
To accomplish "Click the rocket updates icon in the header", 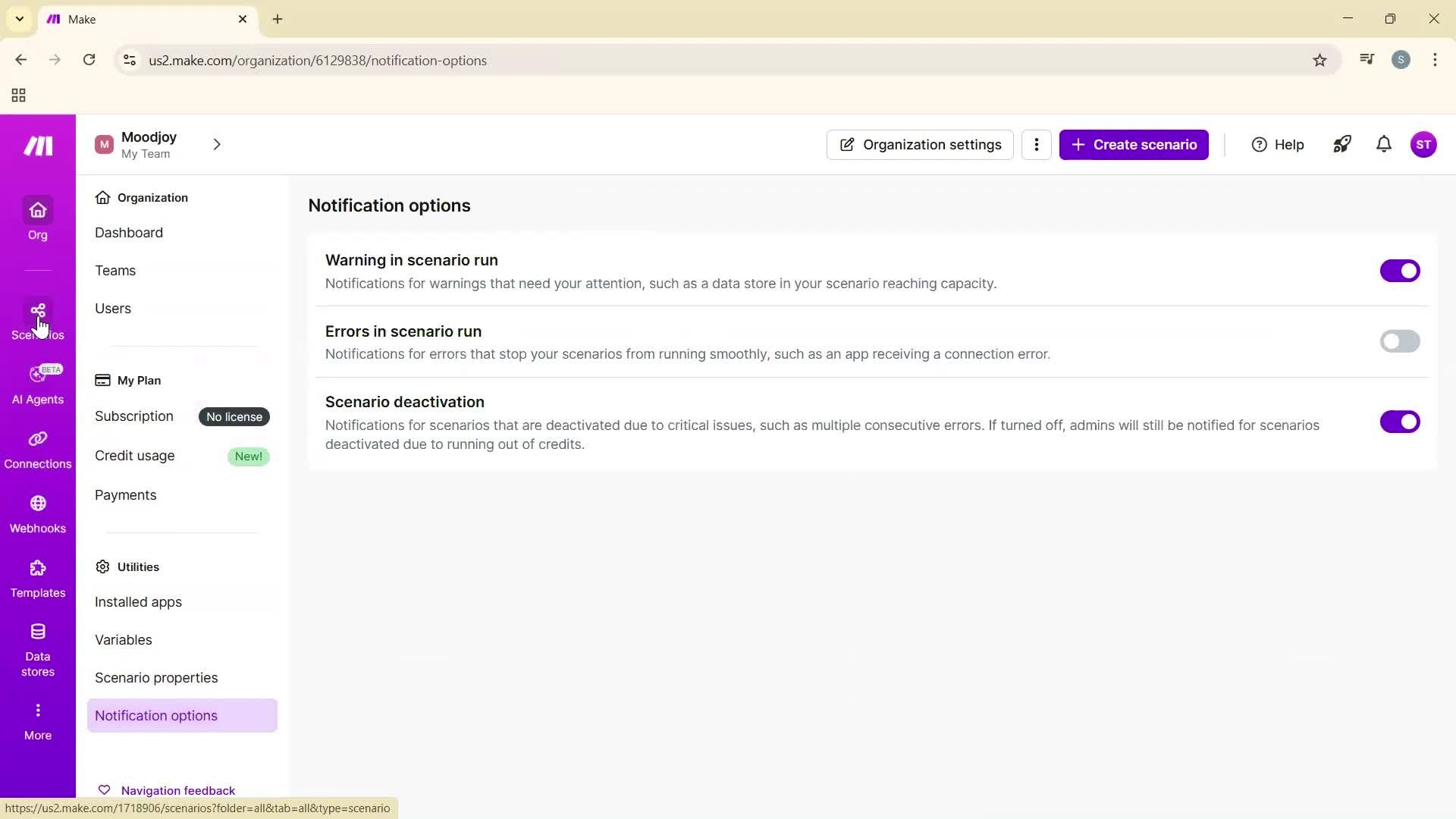I will click(1341, 144).
